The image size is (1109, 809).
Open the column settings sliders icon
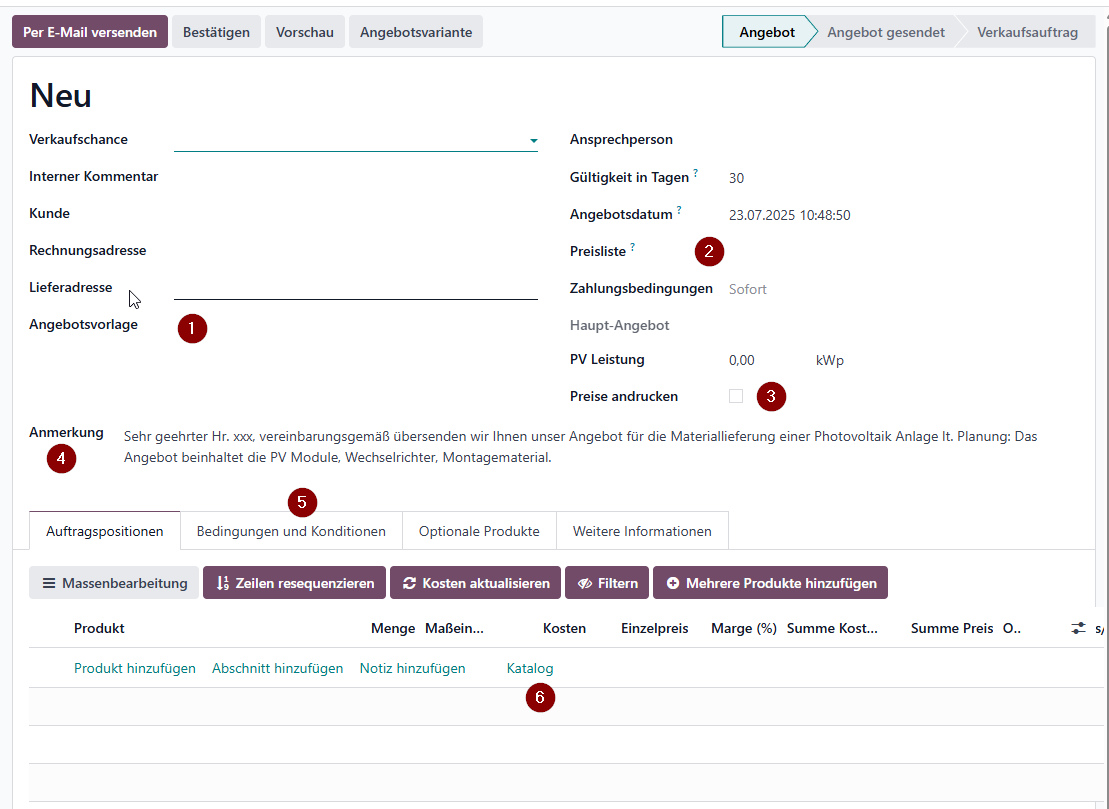coord(1078,628)
